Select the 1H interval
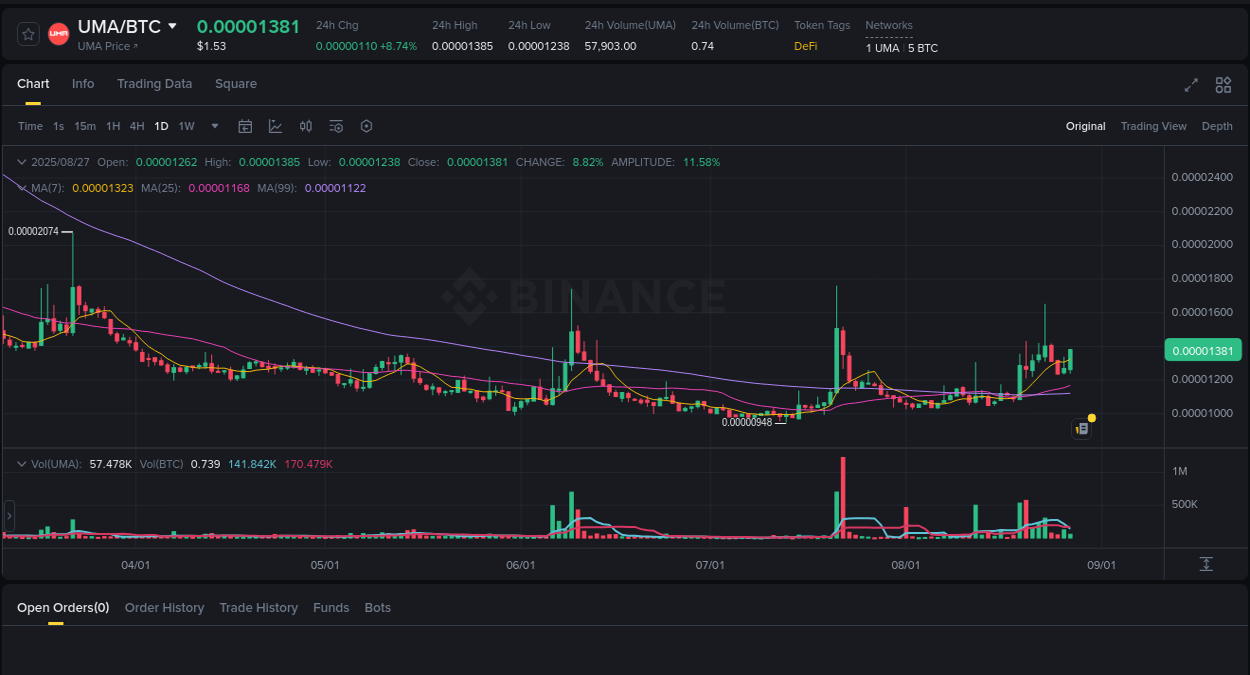 (x=113, y=126)
